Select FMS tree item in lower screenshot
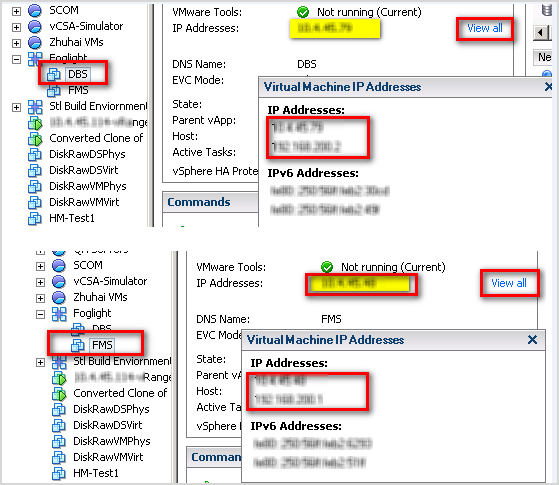The width and height of the screenshot is (559, 485). pos(102,345)
